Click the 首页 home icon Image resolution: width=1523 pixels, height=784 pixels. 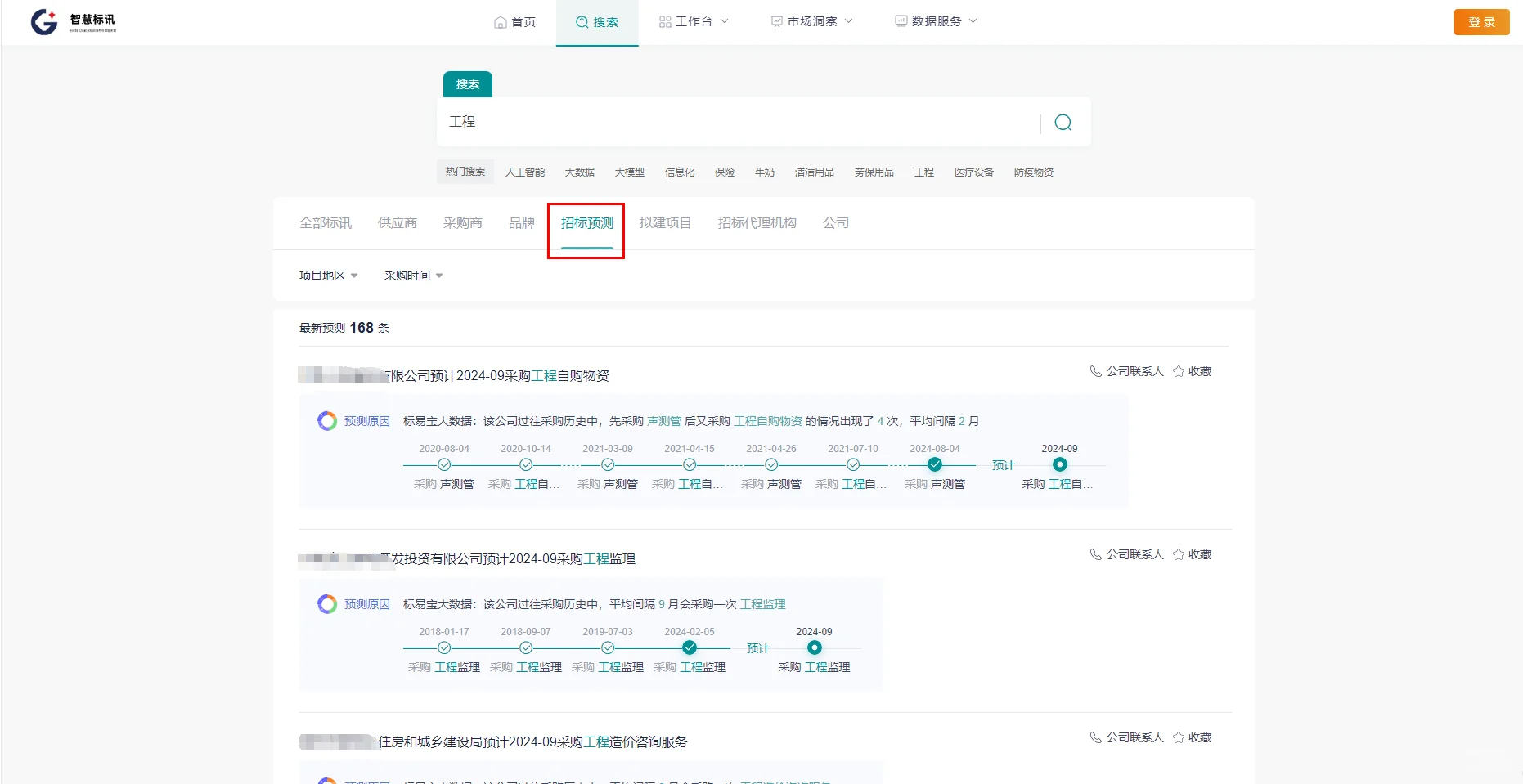[x=501, y=21]
